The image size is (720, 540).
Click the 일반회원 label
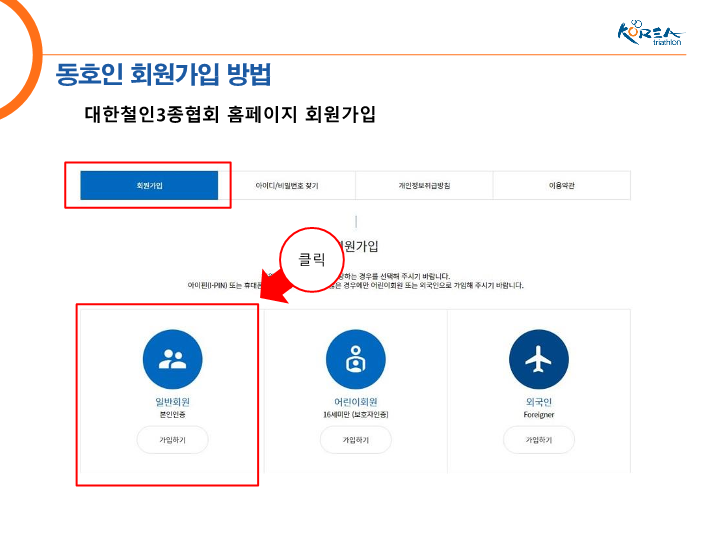(x=172, y=402)
